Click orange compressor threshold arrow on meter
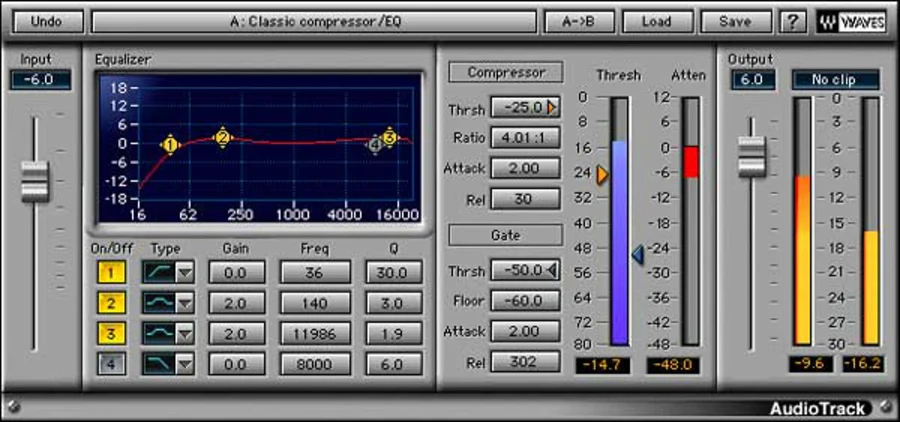Viewport: 900px width, 422px height. [603, 175]
